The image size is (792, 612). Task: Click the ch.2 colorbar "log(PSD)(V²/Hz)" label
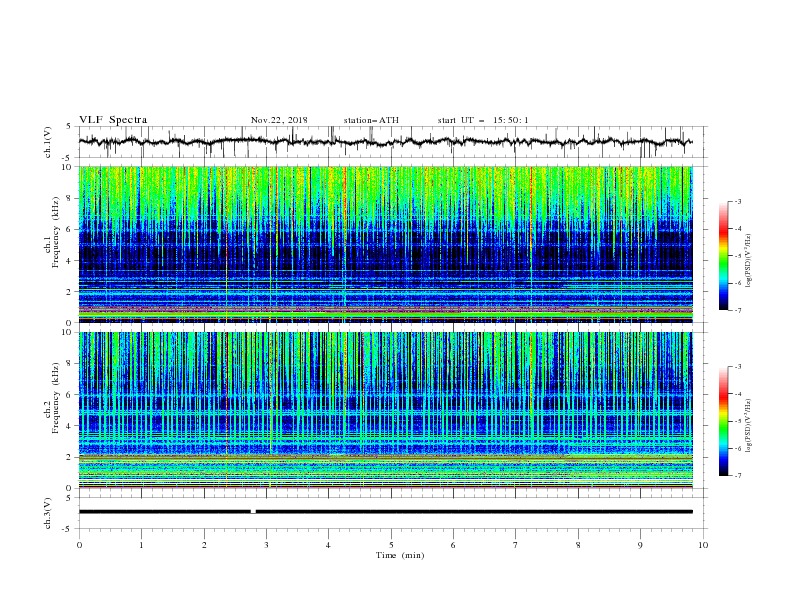pyautogui.click(x=749, y=426)
